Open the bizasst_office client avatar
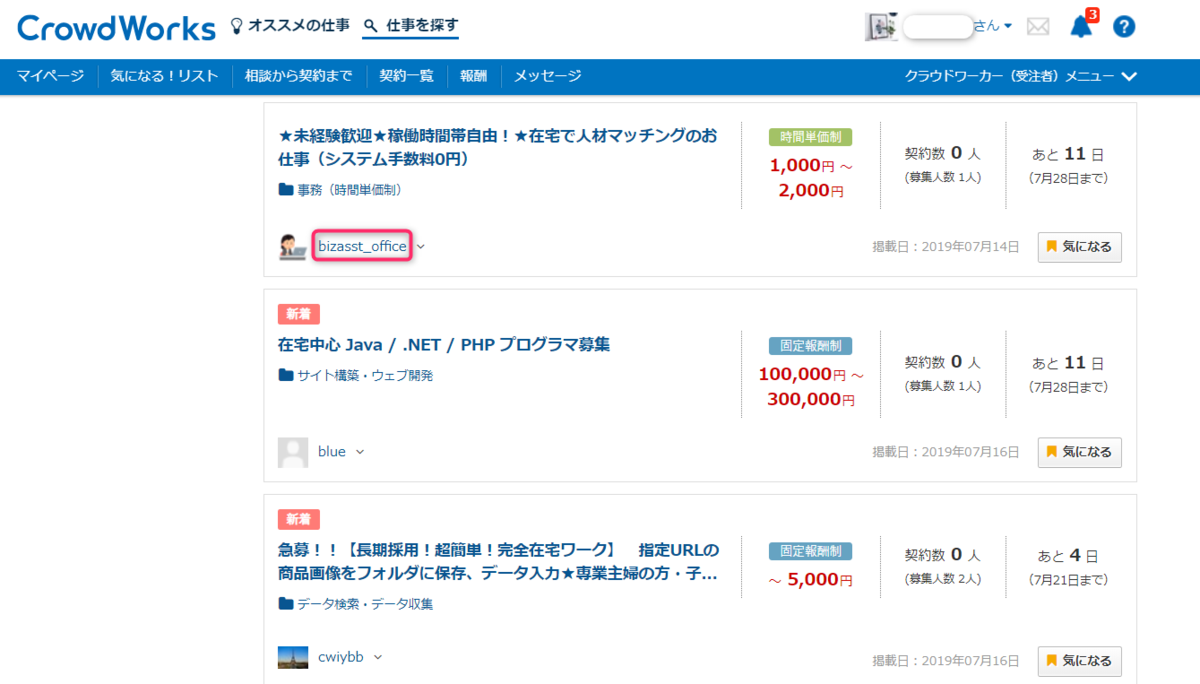 coord(293,246)
